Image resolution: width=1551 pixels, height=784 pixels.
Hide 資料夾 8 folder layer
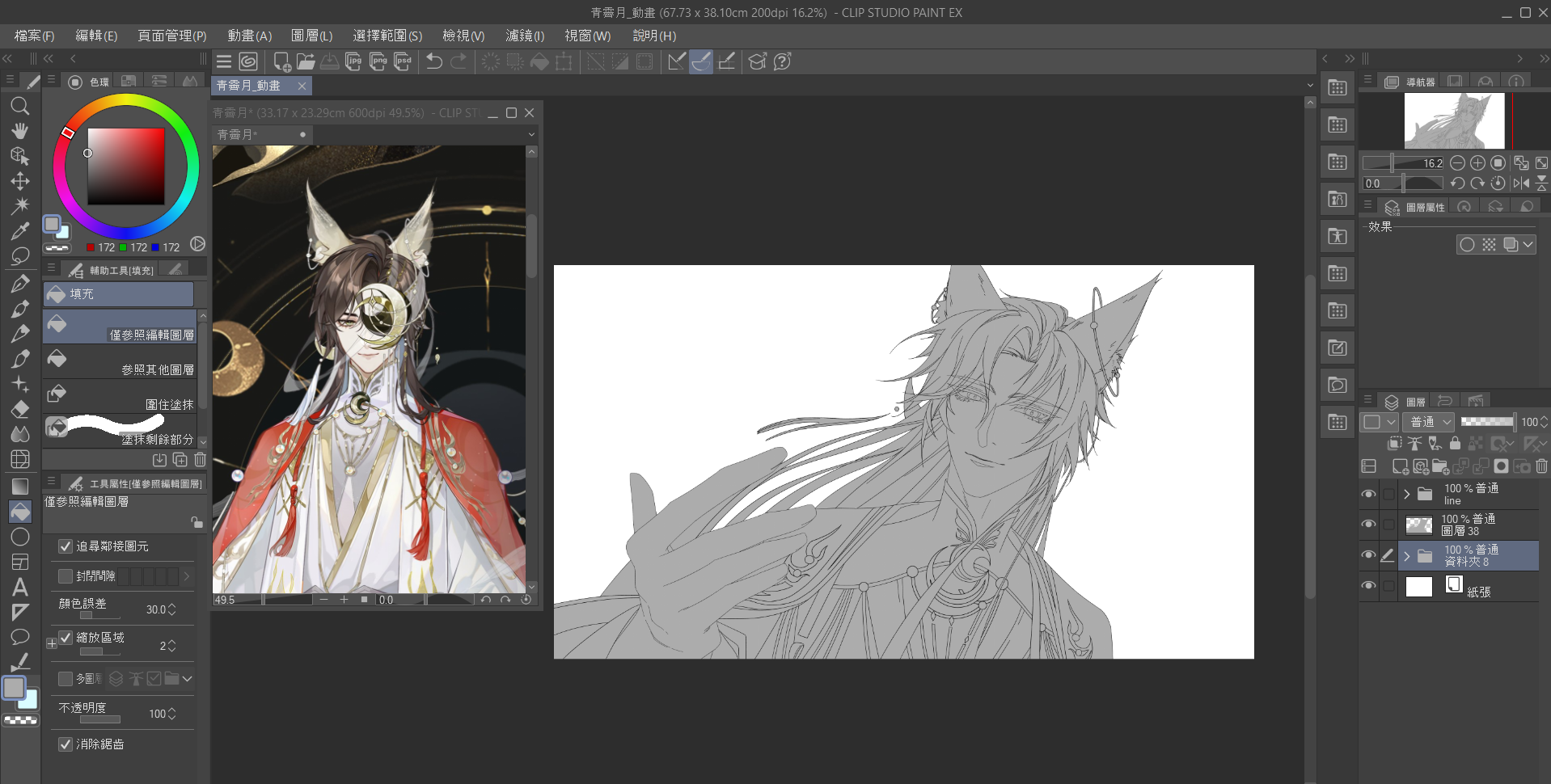coord(1368,555)
